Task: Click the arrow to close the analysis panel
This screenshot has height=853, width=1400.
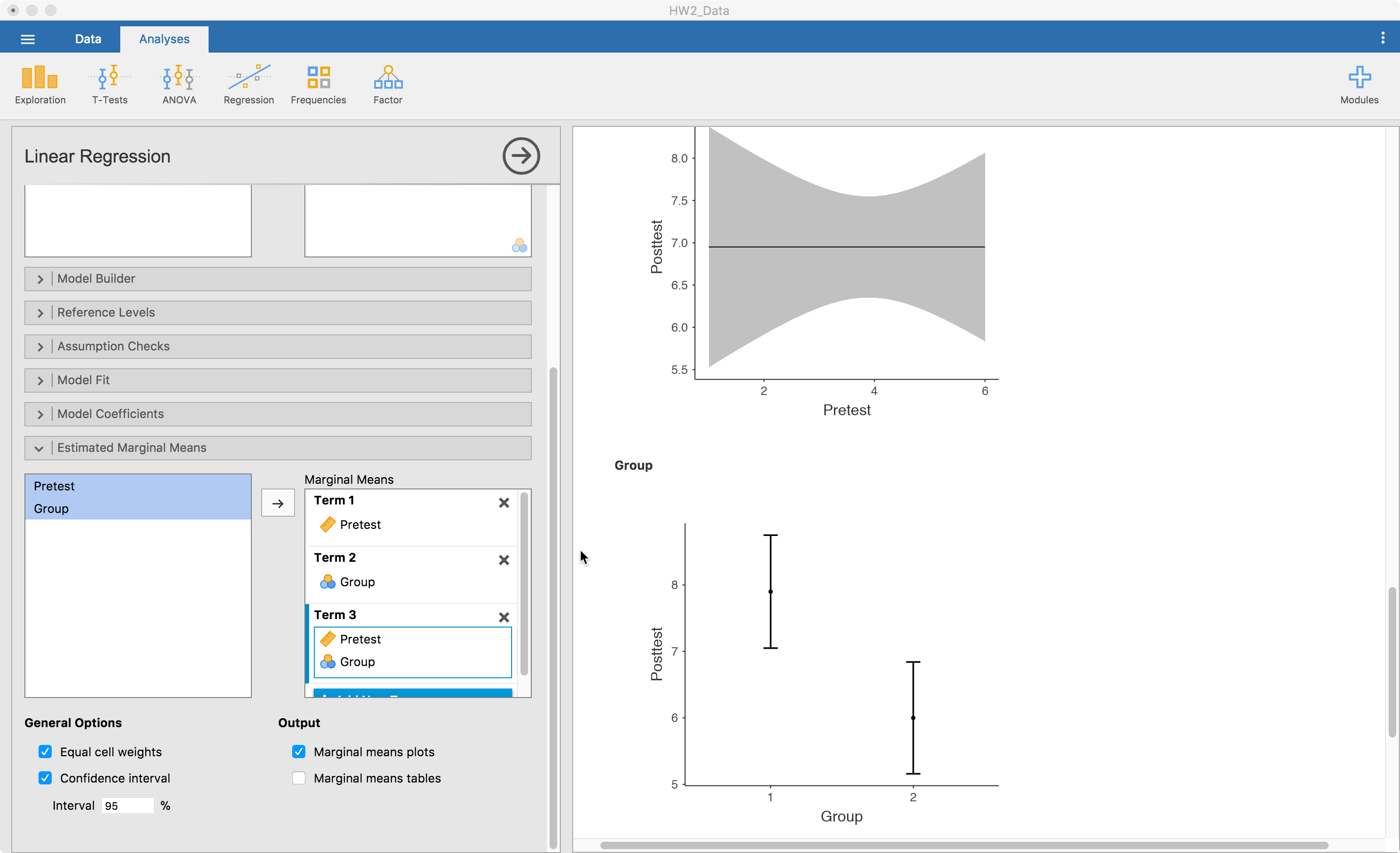Action: (520, 155)
